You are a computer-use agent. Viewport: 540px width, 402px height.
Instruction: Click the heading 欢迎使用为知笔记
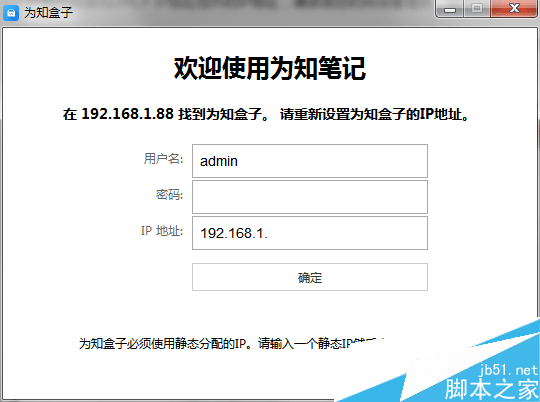pyautogui.click(x=269, y=68)
